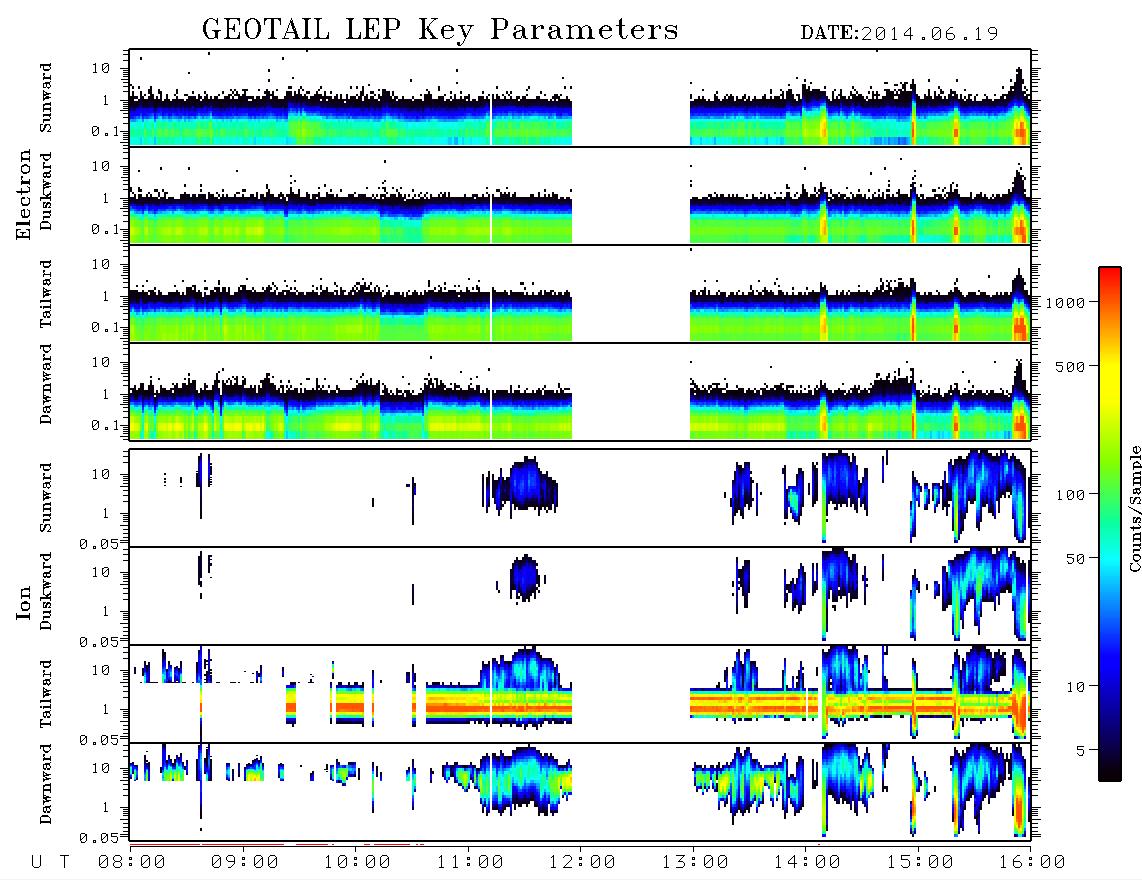Viewport: 1142px width, 880px height.
Task: Click the Ion Tailward spectrogram panel
Action: 580,694
